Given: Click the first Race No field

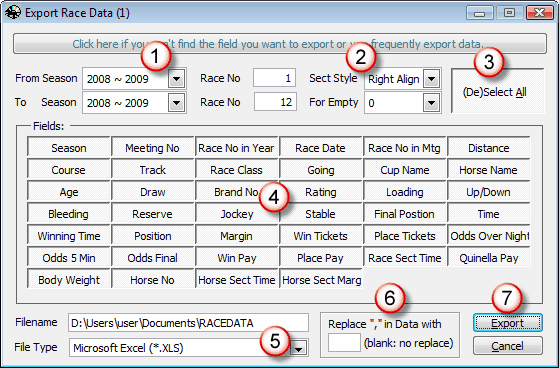Looking at the screenshot, I should click(x=275, y=78).
